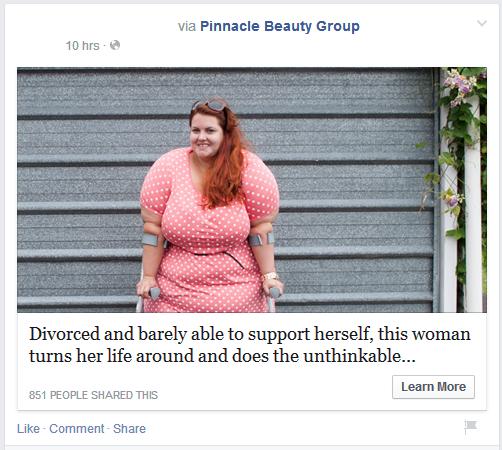Open the 10 hrs timestamp permalink

[x=82, y=46]
